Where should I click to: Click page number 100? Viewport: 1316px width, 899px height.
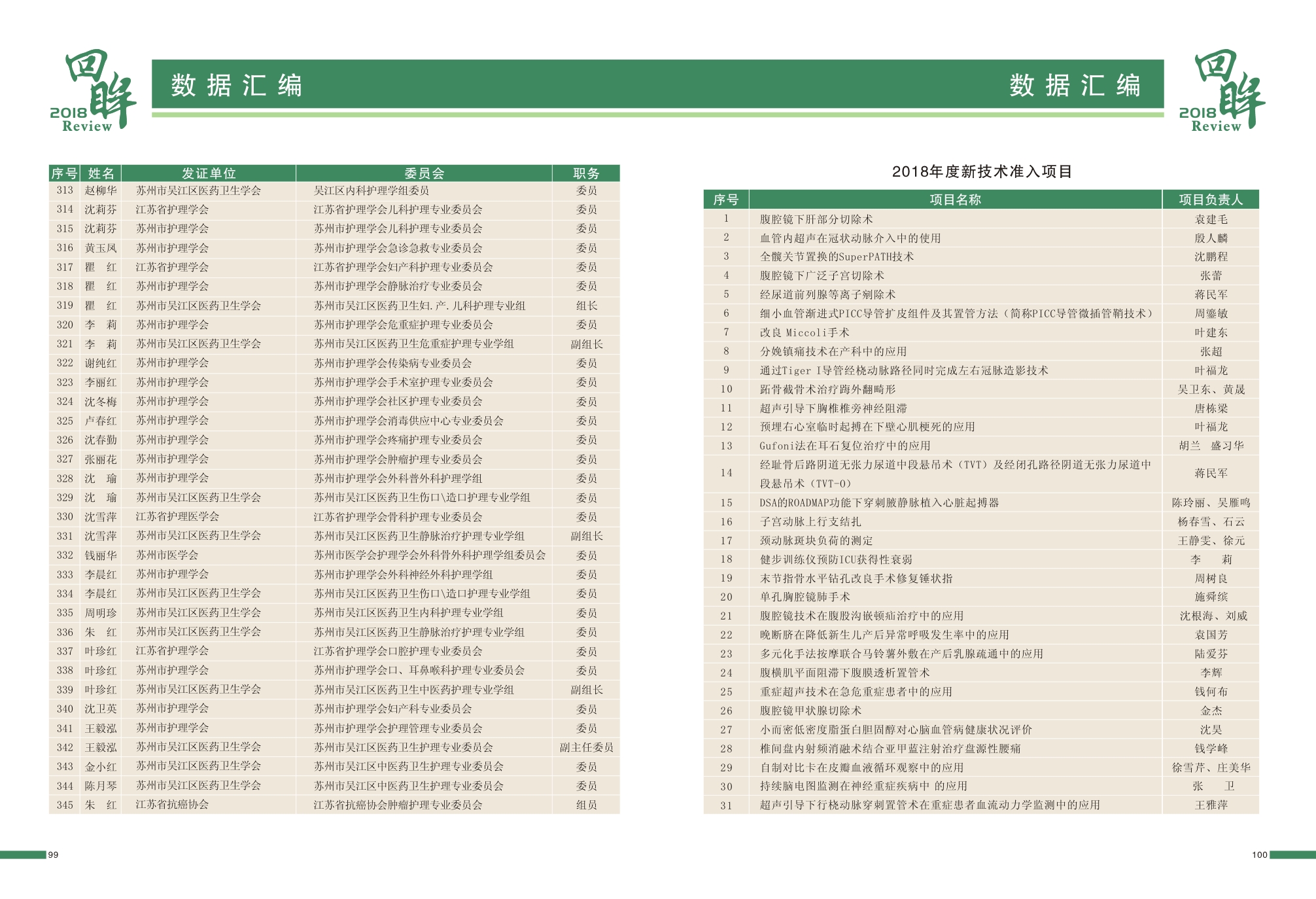1259,855
